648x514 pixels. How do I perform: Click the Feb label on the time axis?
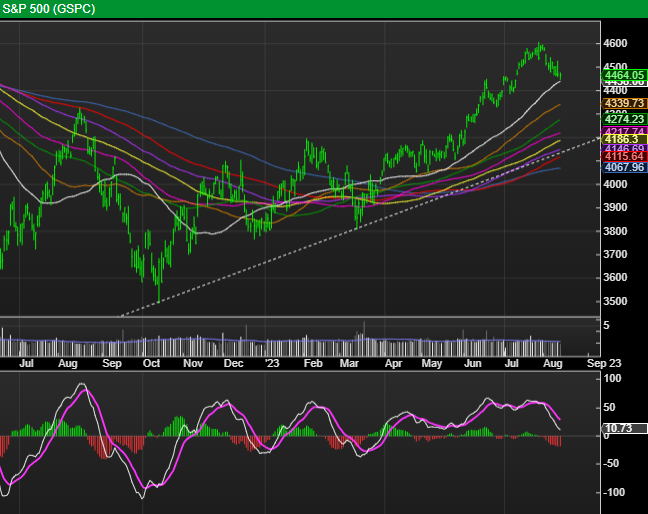tap(313, 363)
